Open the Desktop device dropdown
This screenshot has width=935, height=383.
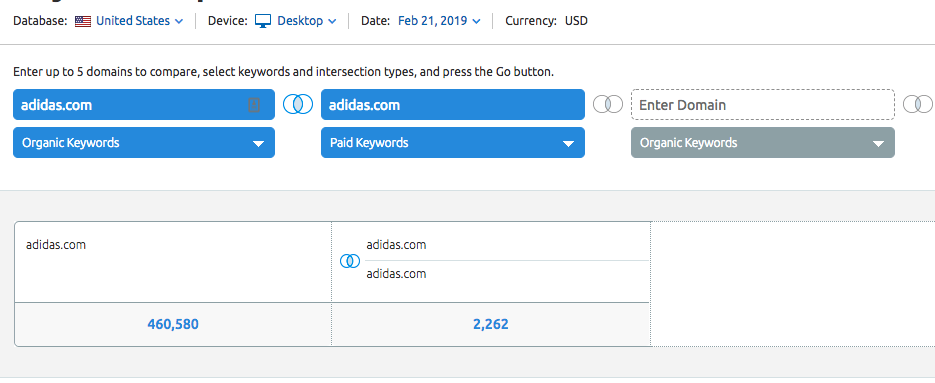[306, 21]
